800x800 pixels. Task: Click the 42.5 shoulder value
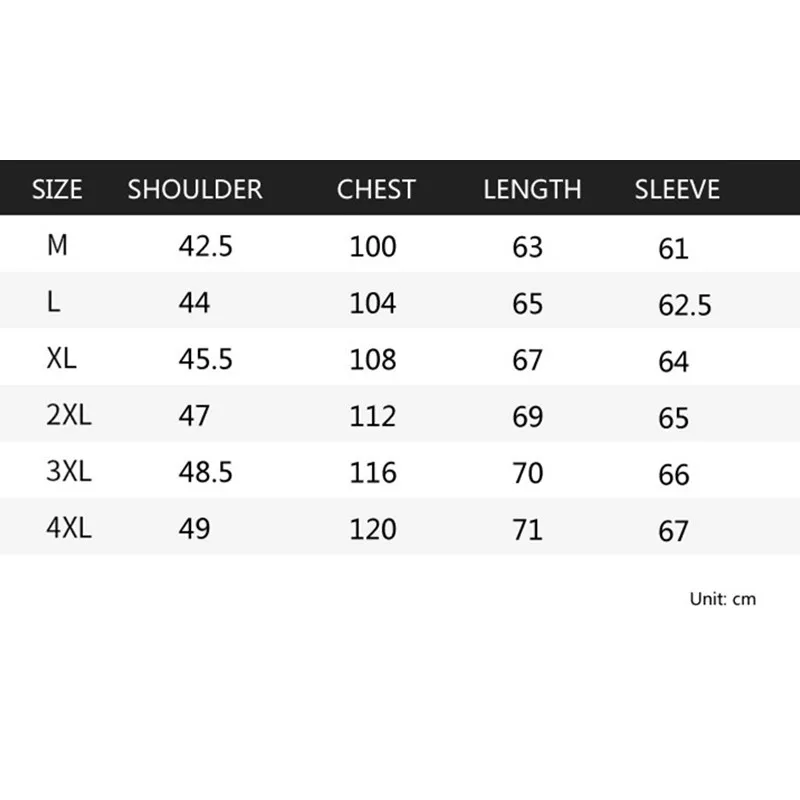click(206, 246)
